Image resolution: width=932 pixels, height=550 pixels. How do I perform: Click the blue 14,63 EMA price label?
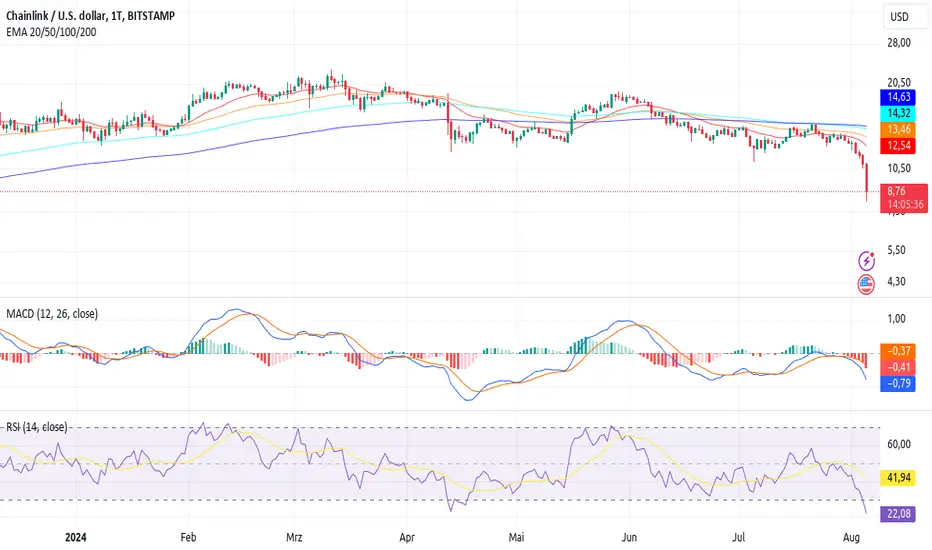pyautogui.click(x=898, y=97)
